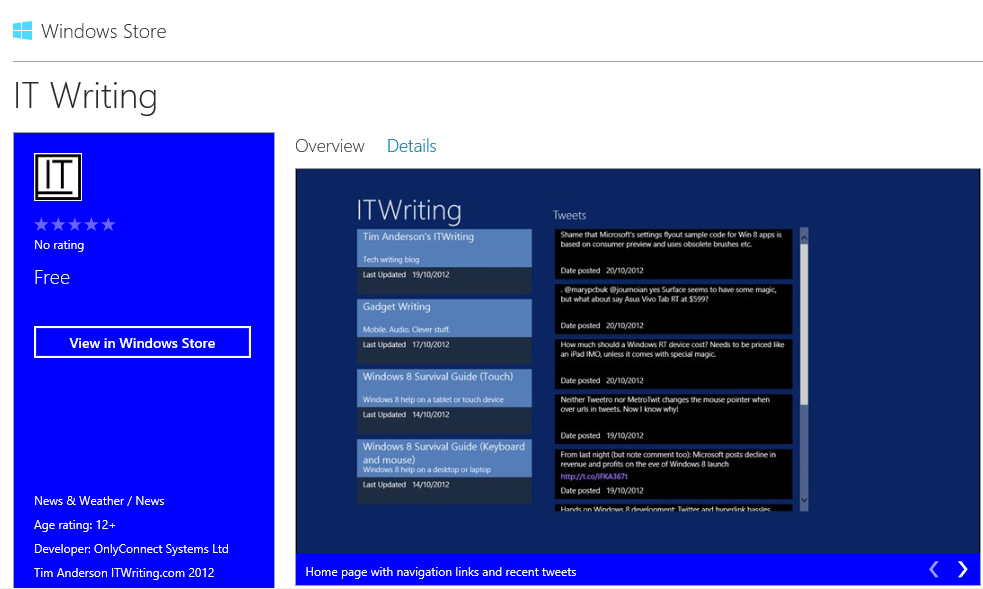Click Windows 8 Survival Guide (Keyboard and mouse) tile
Screen dimensions: 983x589
(444, 471)
